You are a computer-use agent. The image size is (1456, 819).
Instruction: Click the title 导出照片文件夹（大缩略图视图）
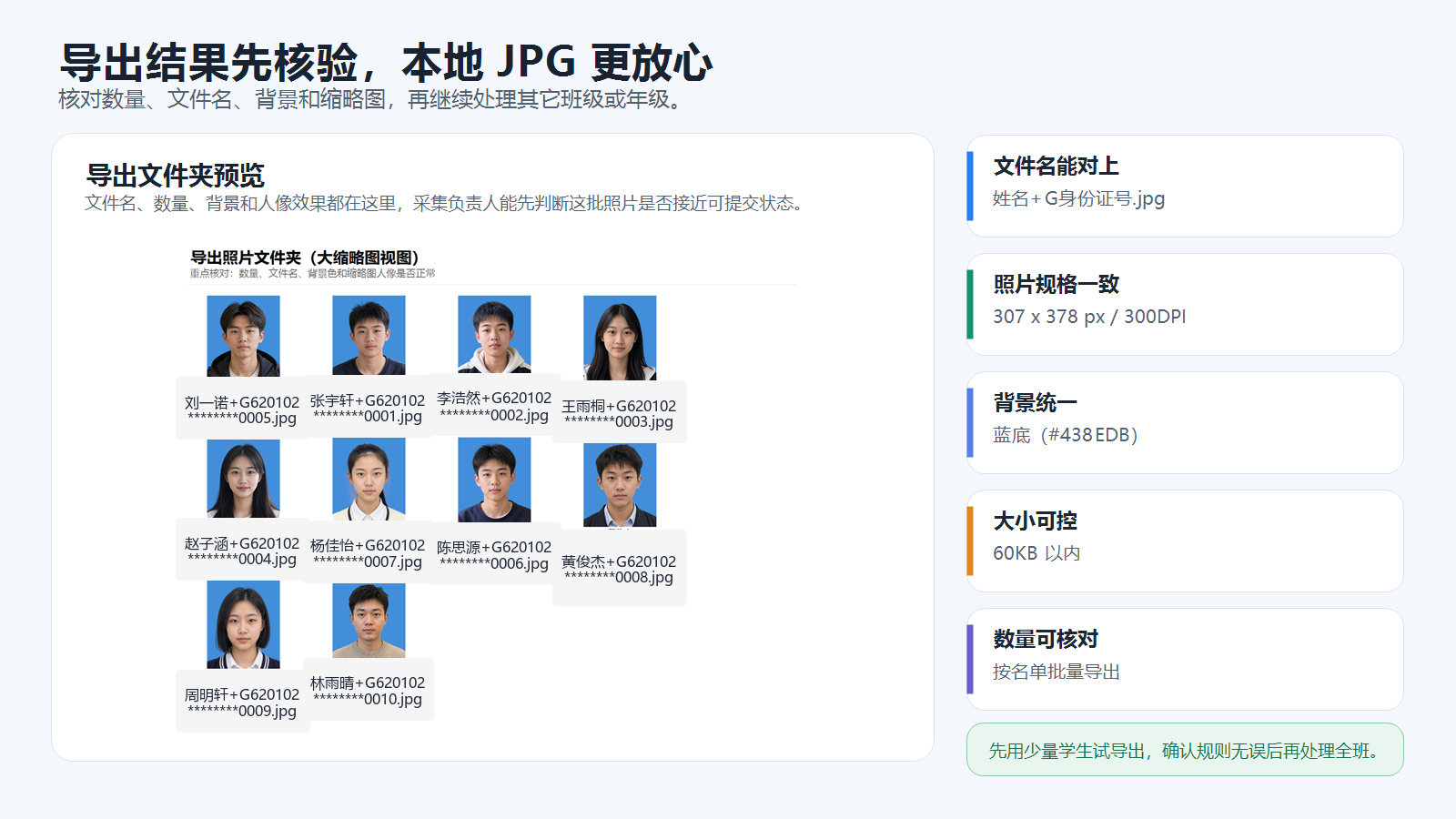pyautogui.click(x=305, y=258)
